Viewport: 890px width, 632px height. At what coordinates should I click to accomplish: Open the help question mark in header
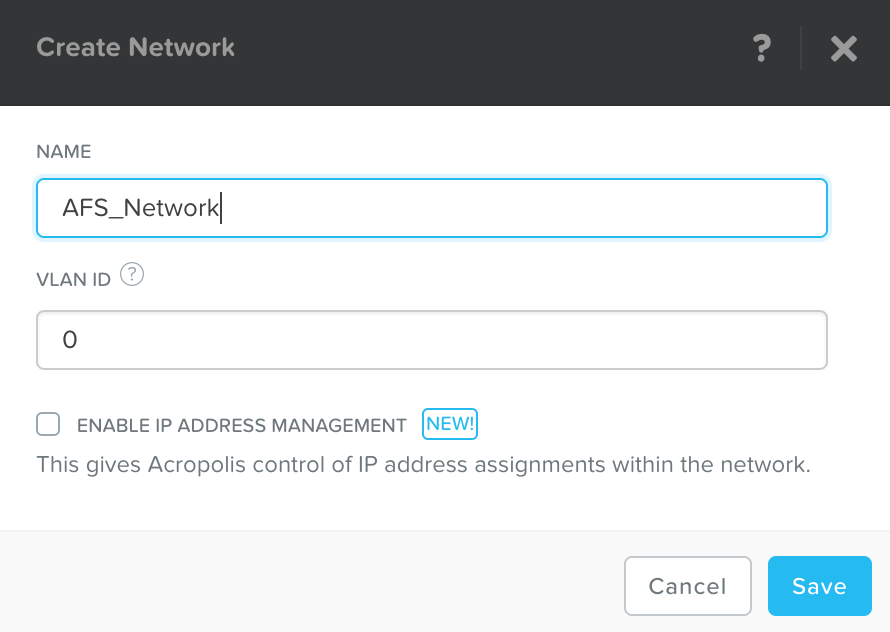[x=762, y=47]
